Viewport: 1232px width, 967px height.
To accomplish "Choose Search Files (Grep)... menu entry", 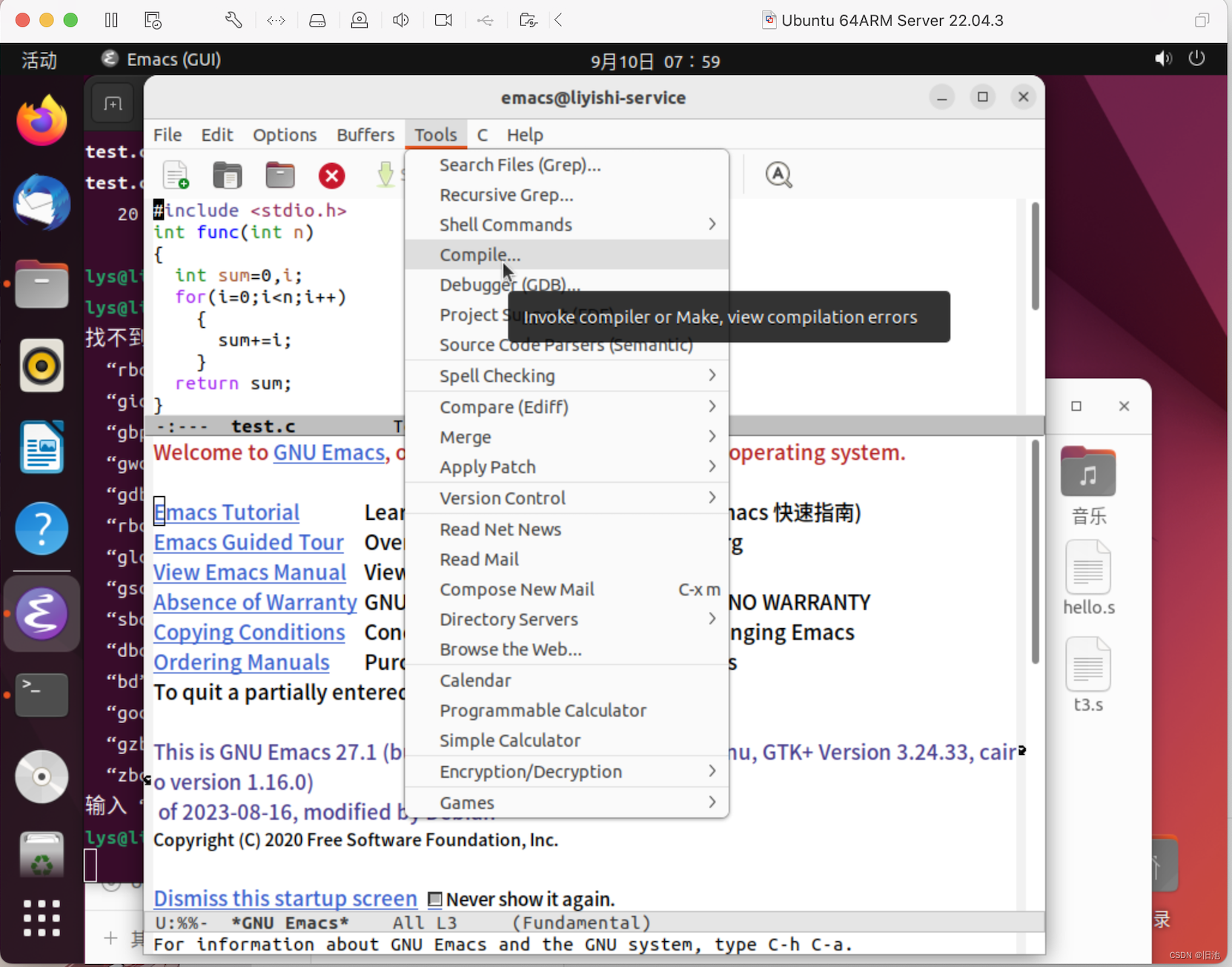I will click(x=567, y=165).
